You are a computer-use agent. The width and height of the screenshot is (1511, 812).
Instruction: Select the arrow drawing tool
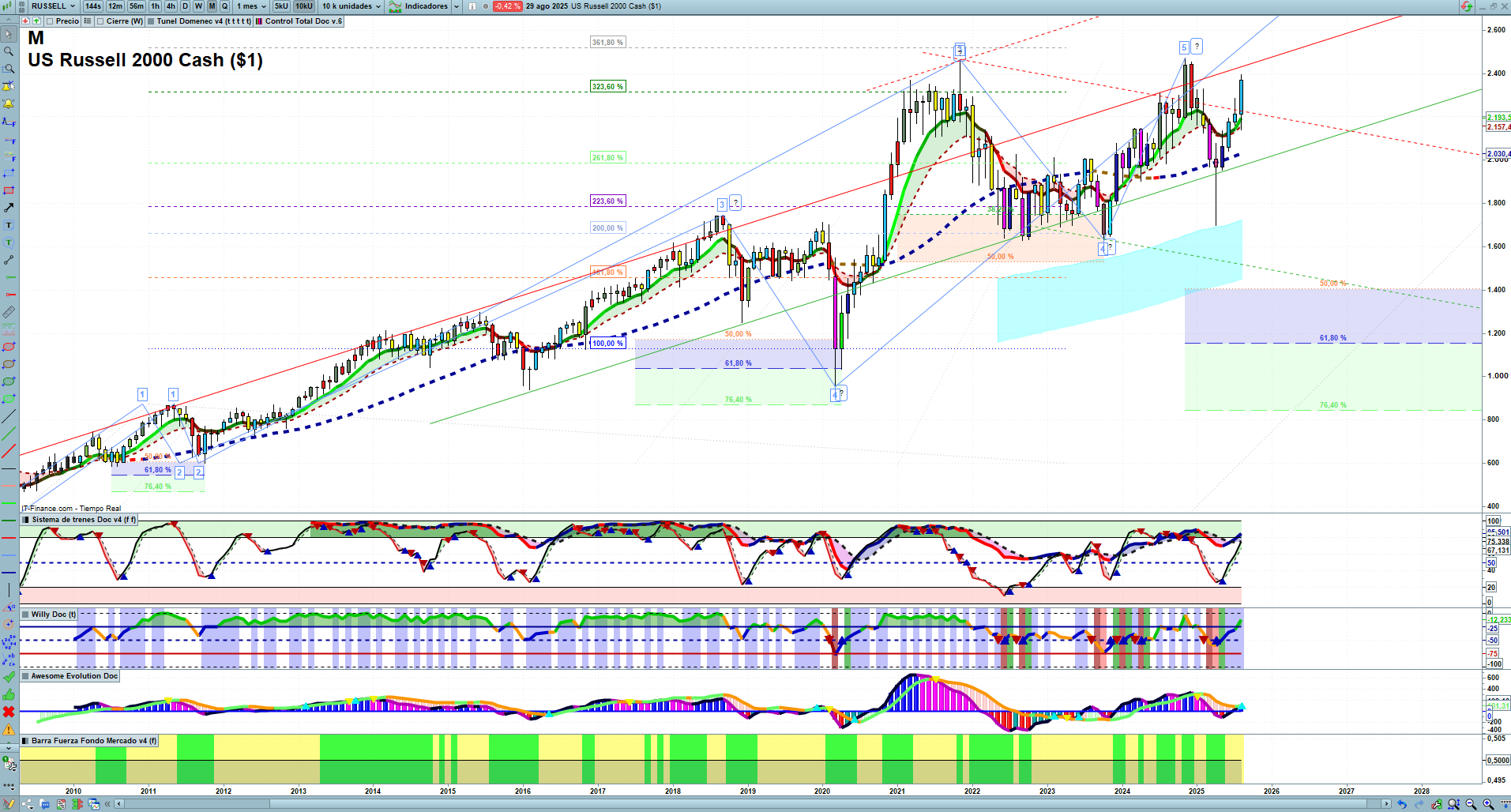click(x=9, y=208)
